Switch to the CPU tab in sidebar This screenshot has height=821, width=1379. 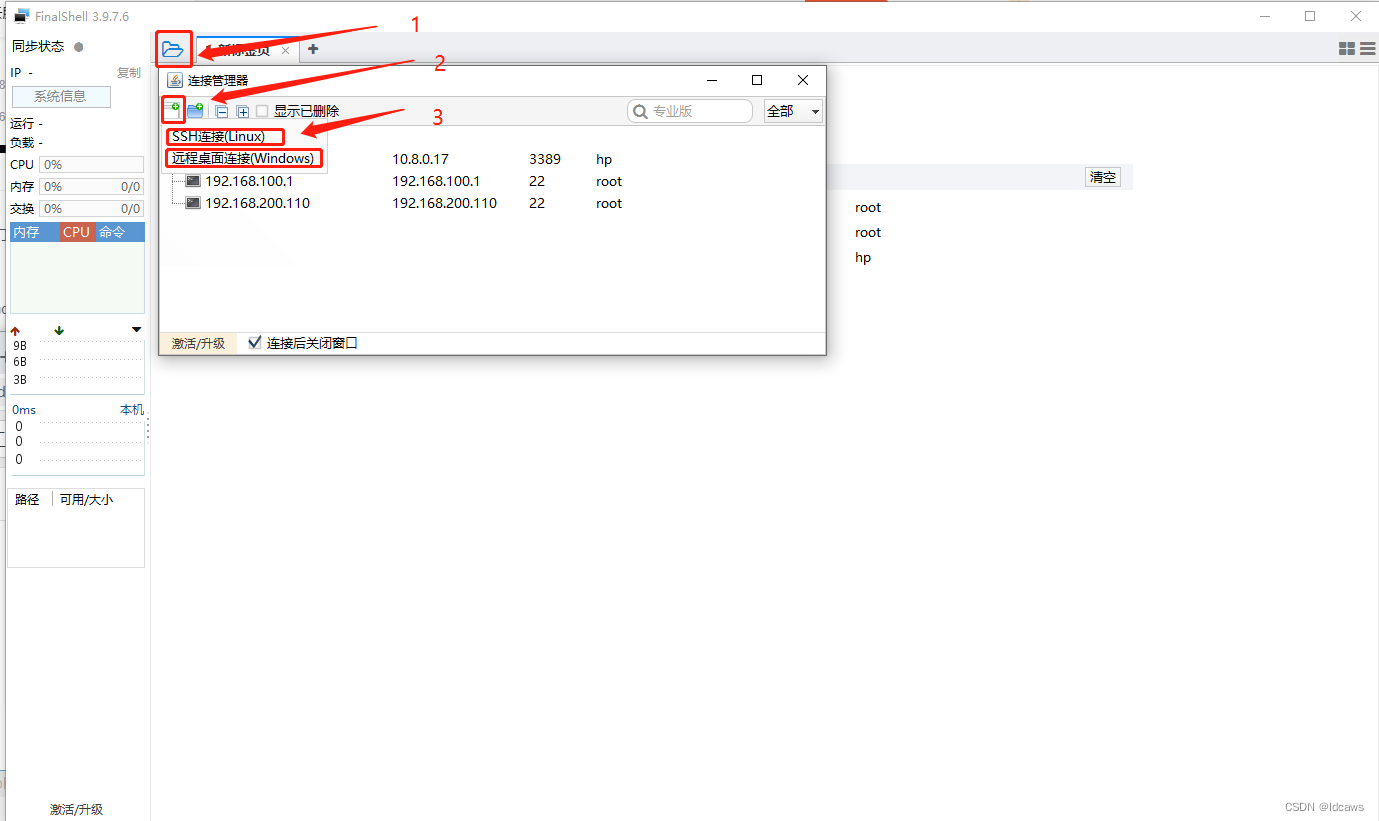click(77, 232)
